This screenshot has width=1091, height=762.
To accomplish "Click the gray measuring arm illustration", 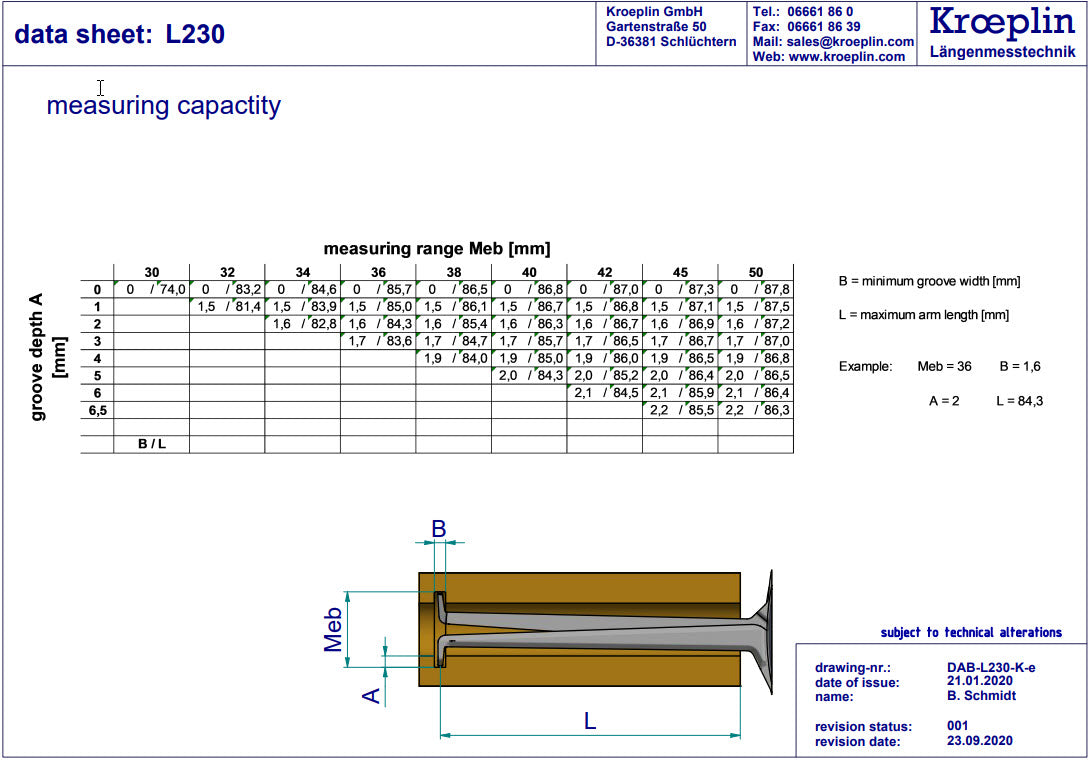I will coord(600,634).
